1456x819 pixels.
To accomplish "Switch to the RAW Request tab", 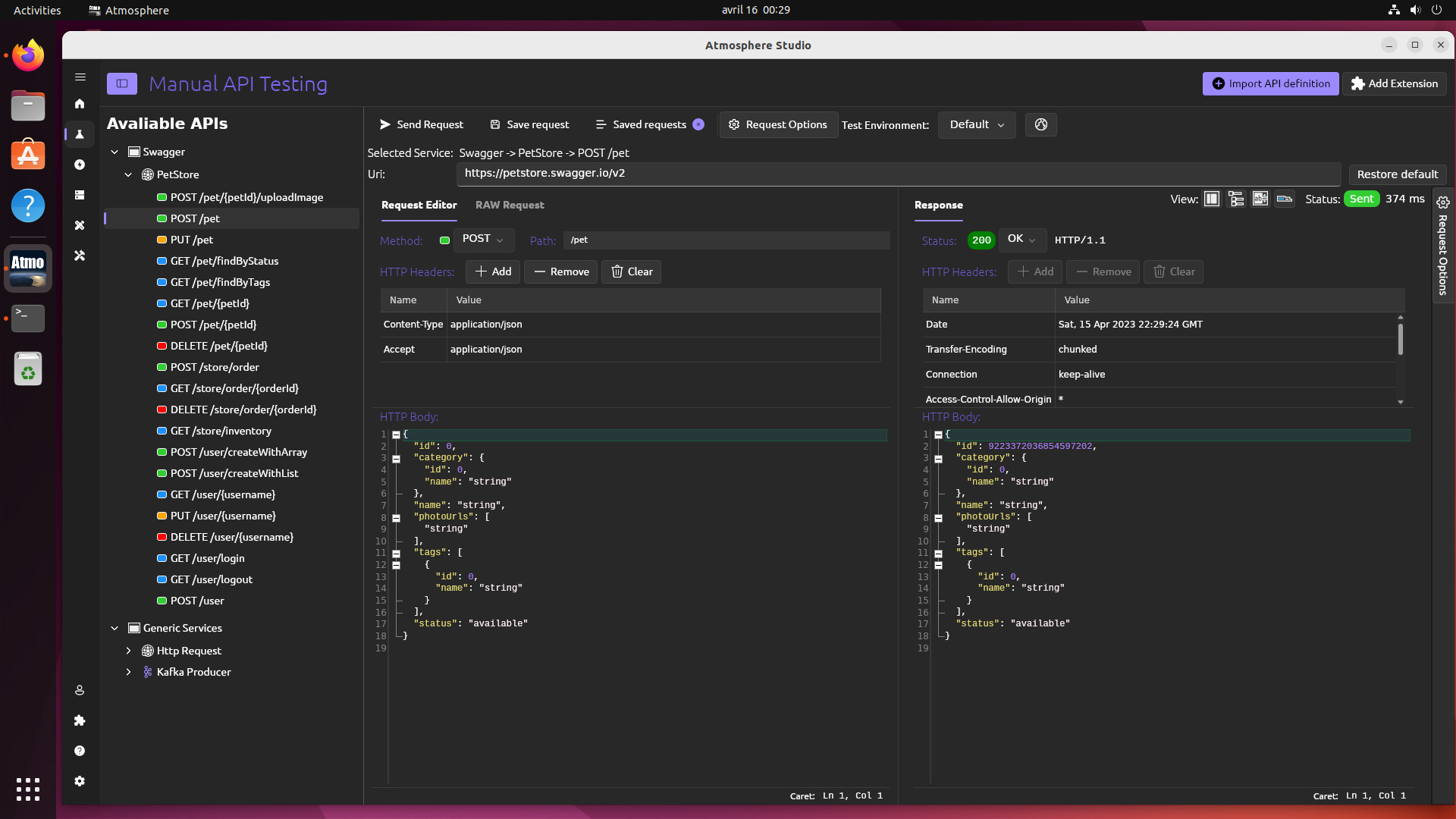I will click(x=510, y=206).
